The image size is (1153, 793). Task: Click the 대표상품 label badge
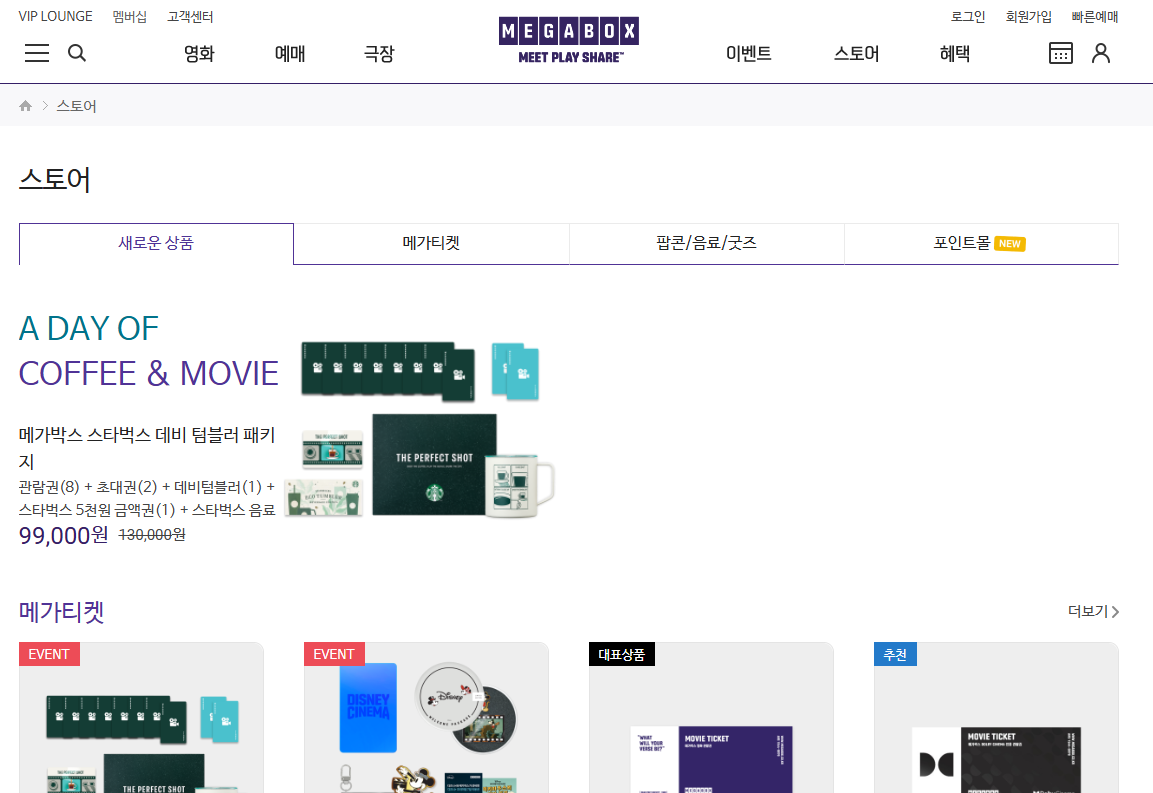pos(621,654)
